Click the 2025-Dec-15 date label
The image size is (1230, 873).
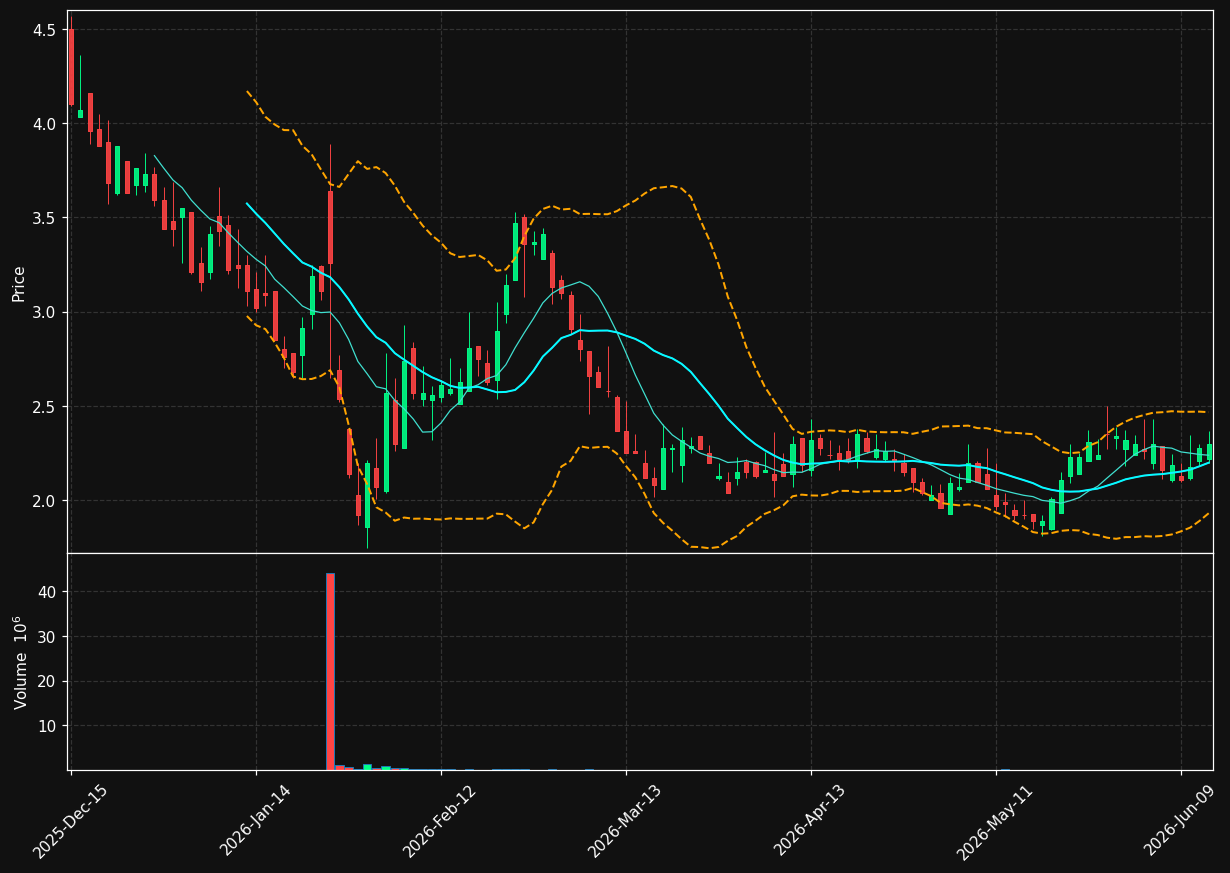[x=70, y=821]
